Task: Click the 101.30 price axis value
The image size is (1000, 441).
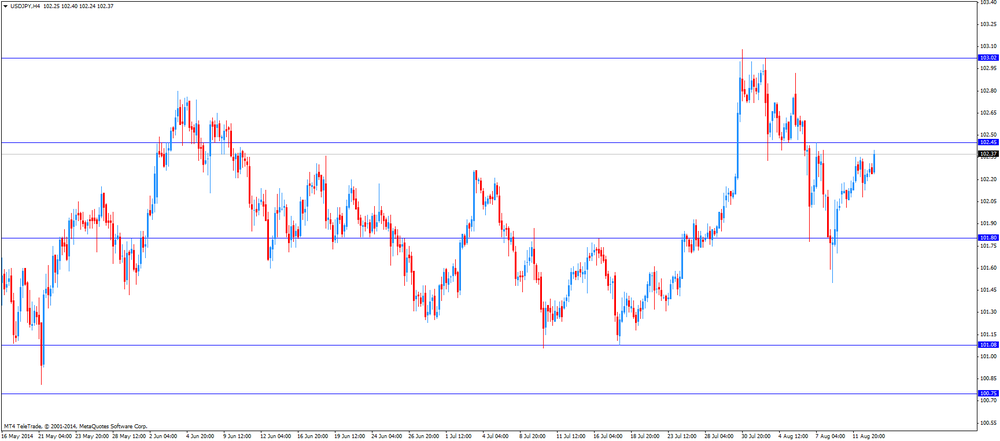Action: coord(989,311)
